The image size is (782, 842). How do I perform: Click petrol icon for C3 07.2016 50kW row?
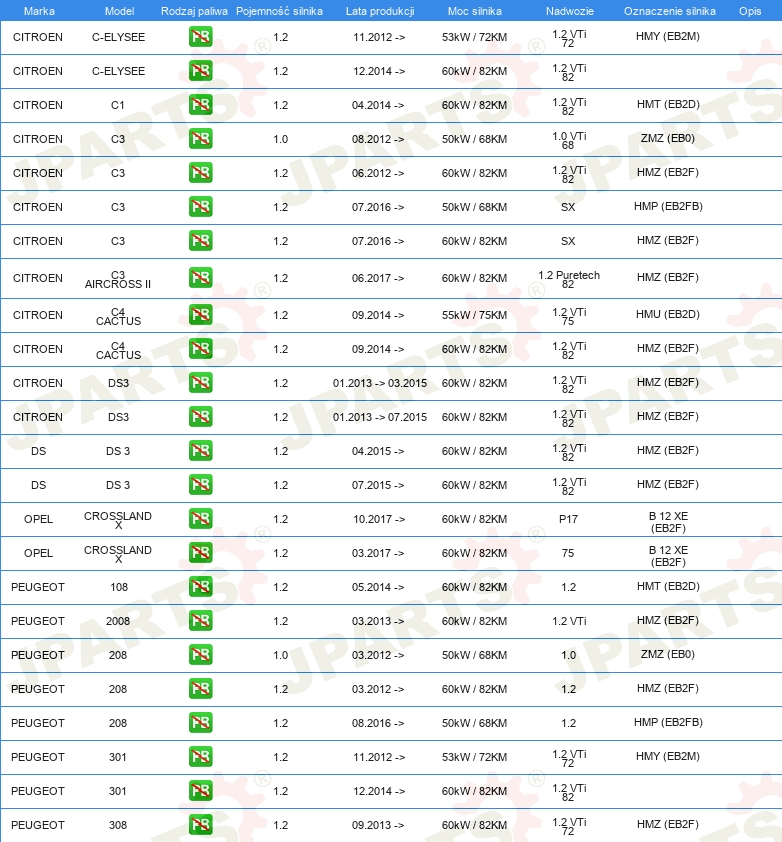tap(200, 207)
